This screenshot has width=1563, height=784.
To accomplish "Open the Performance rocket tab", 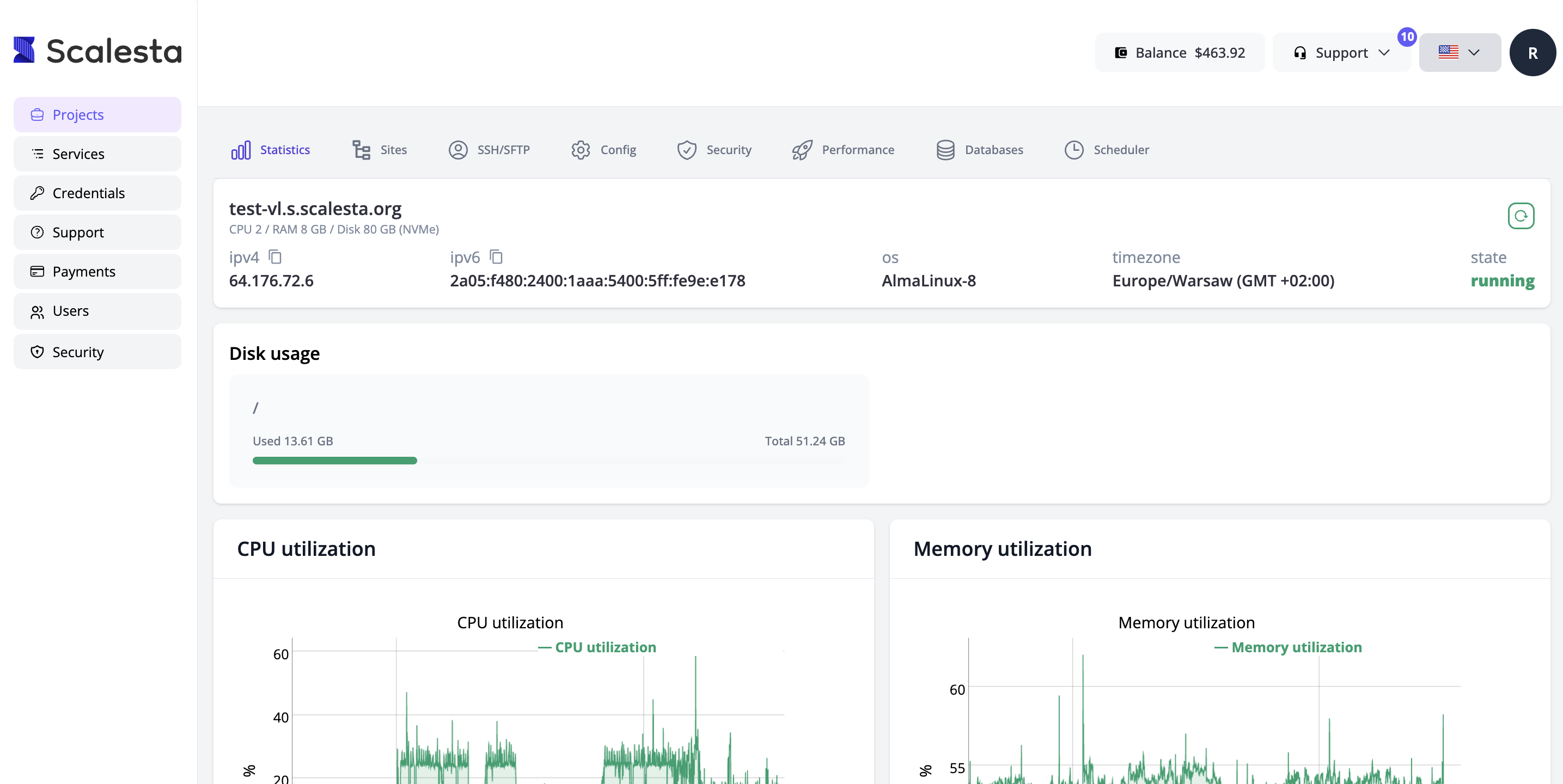I will pyautogui.click(x=843, y=150).
